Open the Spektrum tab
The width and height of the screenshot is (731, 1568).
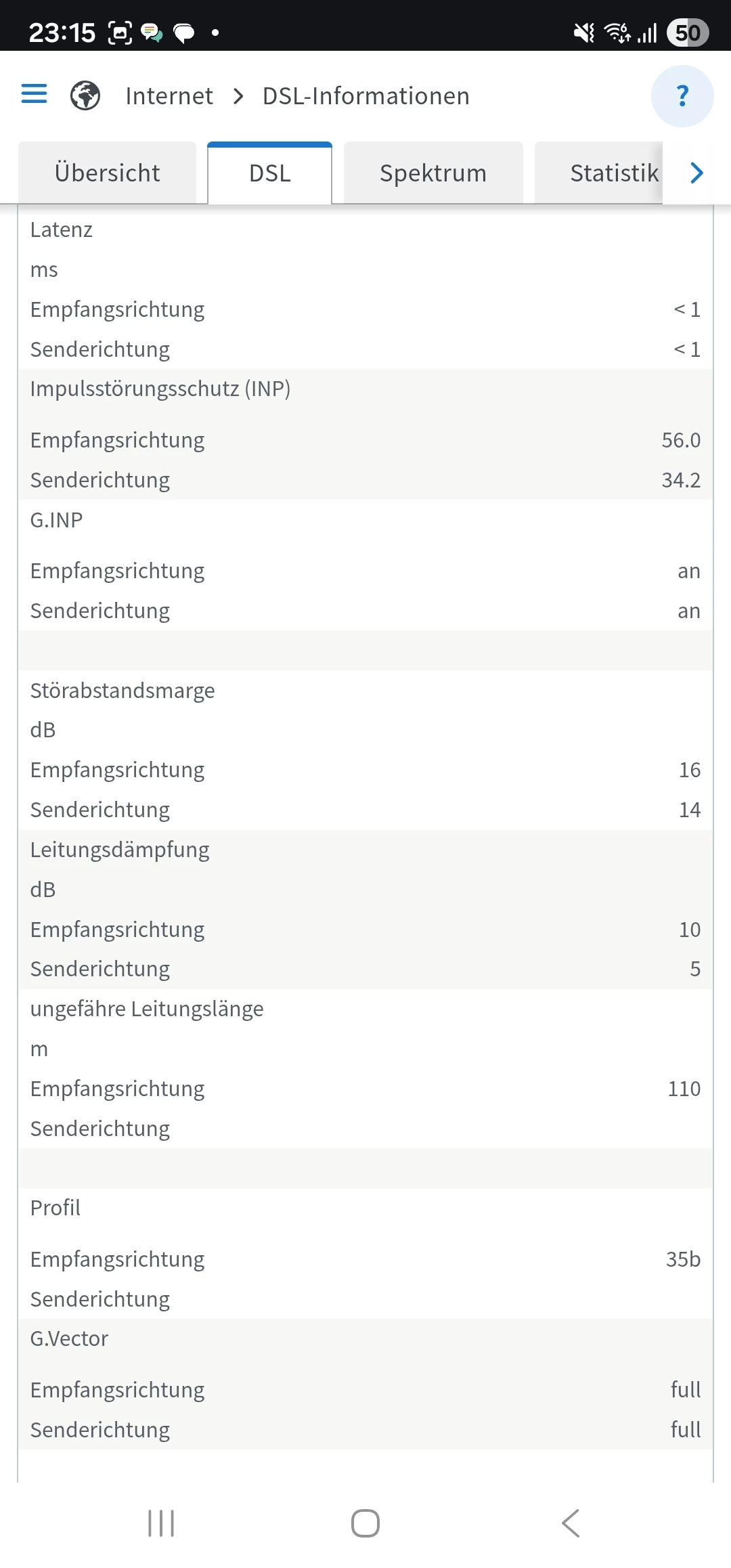coord(433,173)
